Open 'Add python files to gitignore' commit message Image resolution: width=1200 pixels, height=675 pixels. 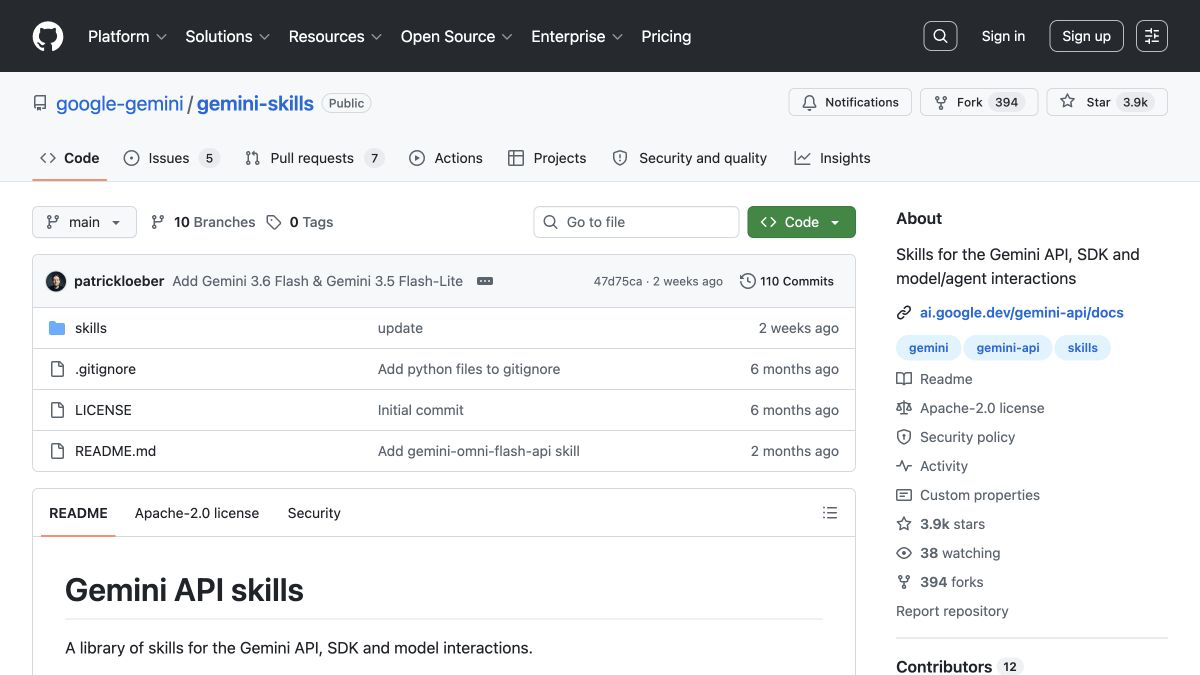click(x=469, y=369)
